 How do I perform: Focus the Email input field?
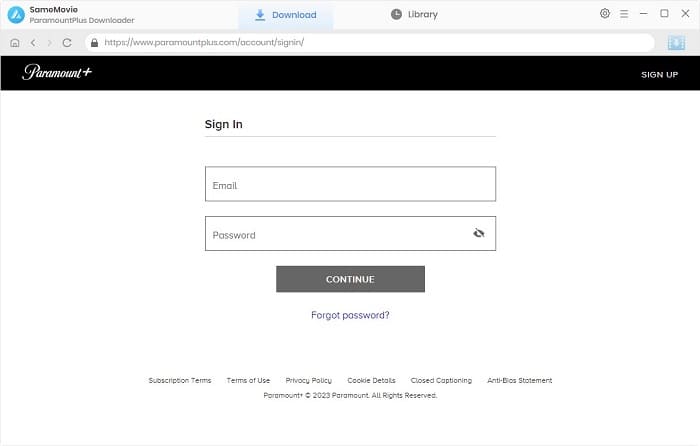tap(350, 184)
